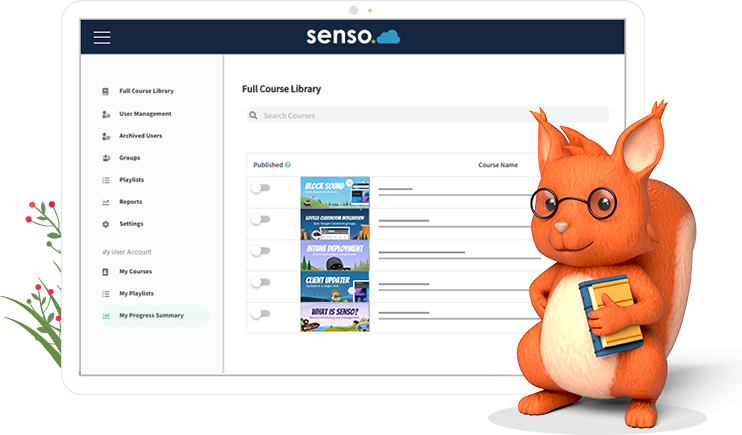This screenshot has width=742, height=435.
Task: Click the Published help info icon
Action: 288,165
